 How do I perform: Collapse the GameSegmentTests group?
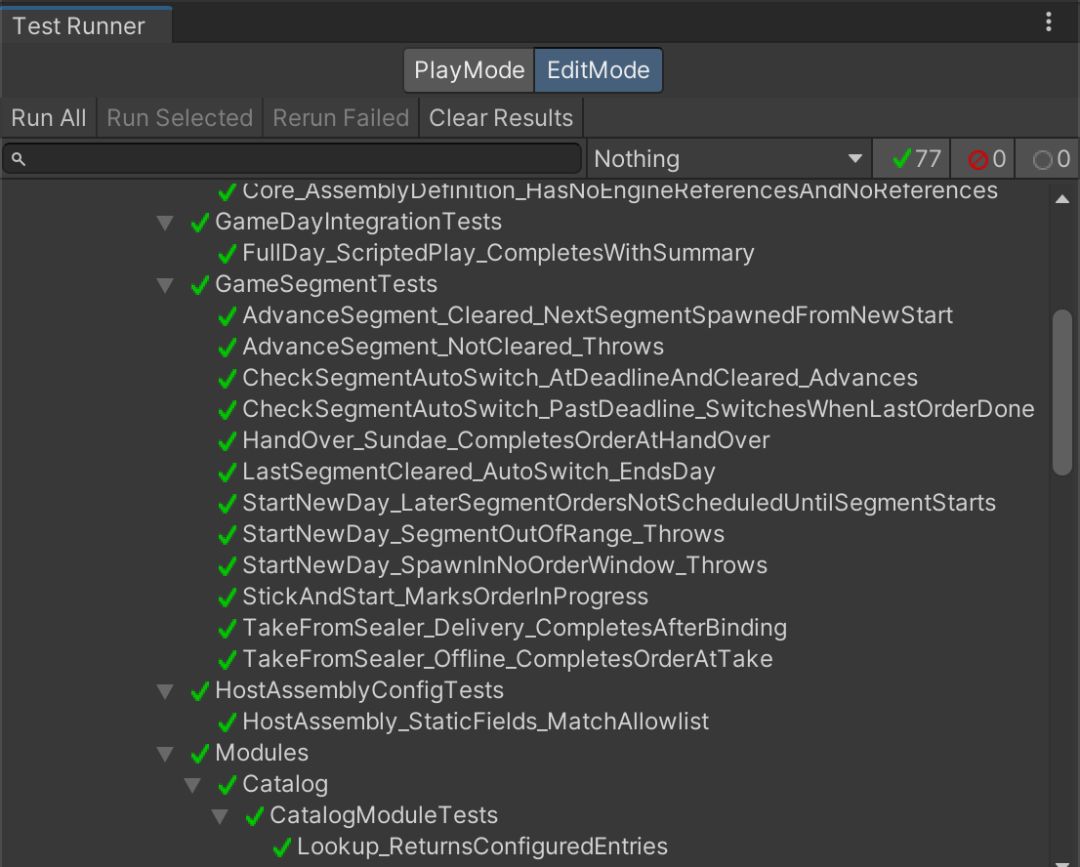(165, 285)
